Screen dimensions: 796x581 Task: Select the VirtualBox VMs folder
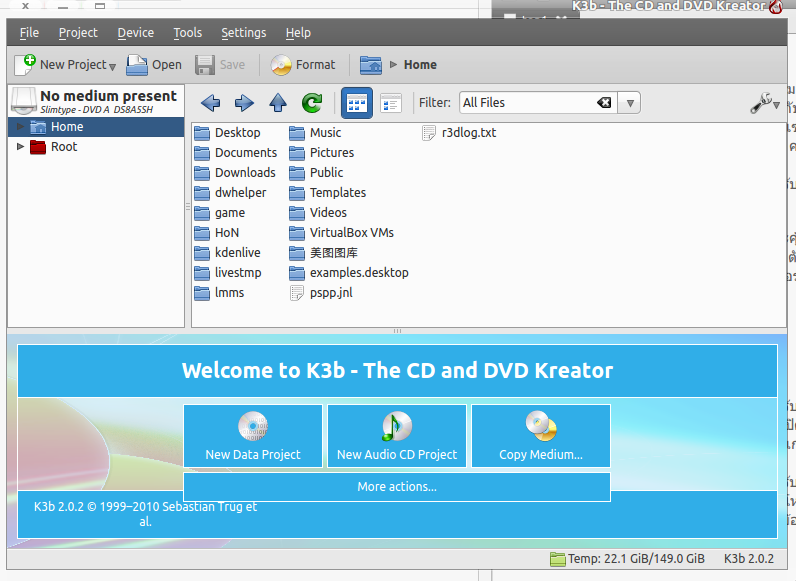pyautogui.click(x=342, y=233)
